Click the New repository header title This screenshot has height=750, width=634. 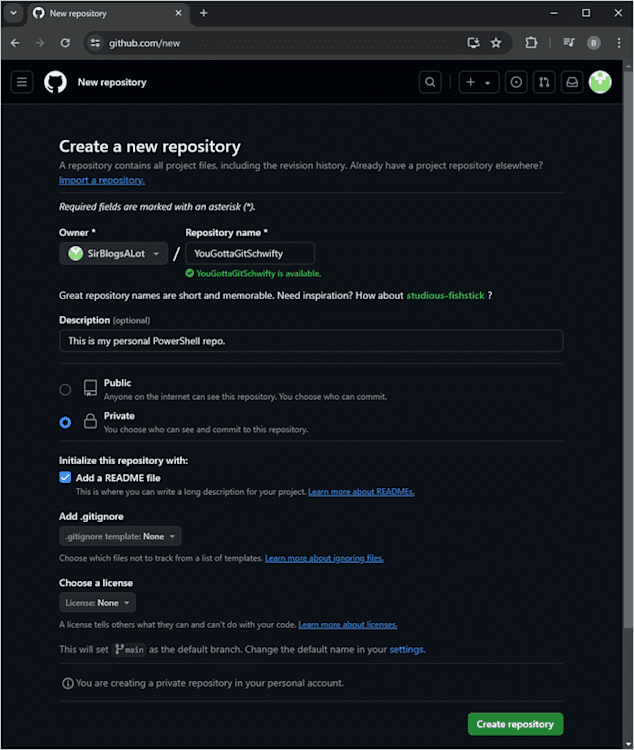pos(112,82)
